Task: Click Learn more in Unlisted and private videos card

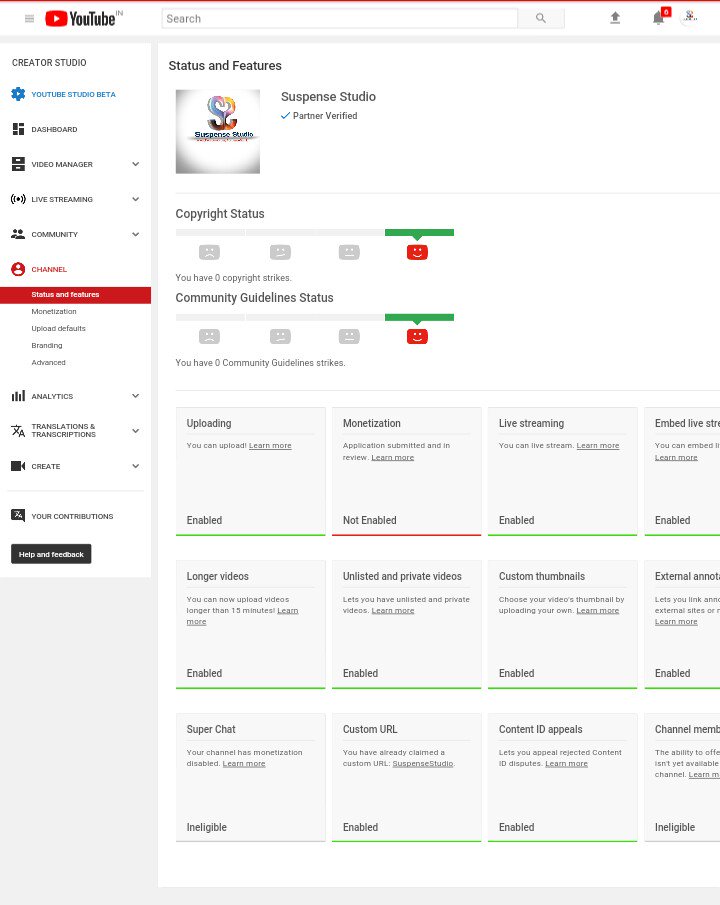Action: [x=393, y=611]
